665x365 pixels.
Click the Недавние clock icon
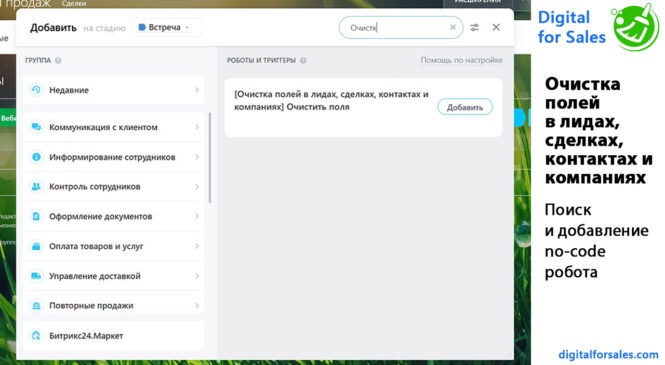tap(36, 90)
